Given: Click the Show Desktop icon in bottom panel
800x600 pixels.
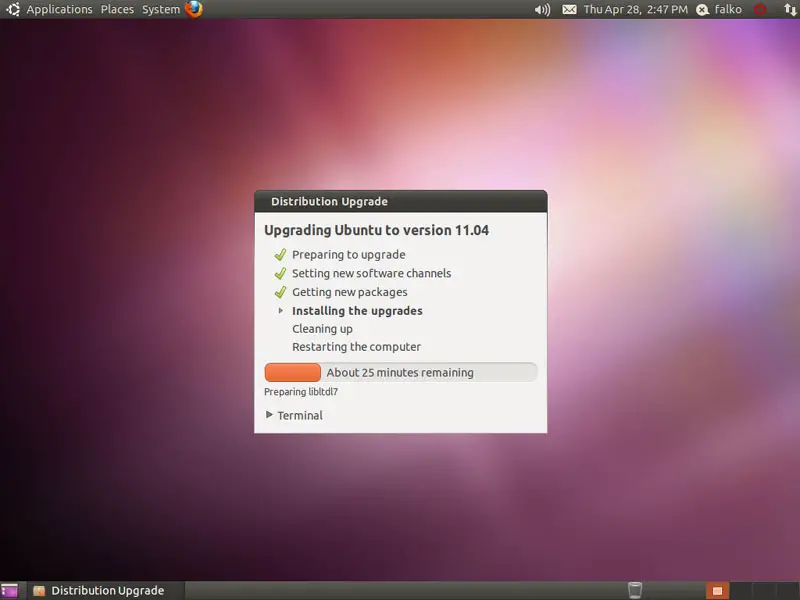Looking at the screenshot, I should pos(9,591).
